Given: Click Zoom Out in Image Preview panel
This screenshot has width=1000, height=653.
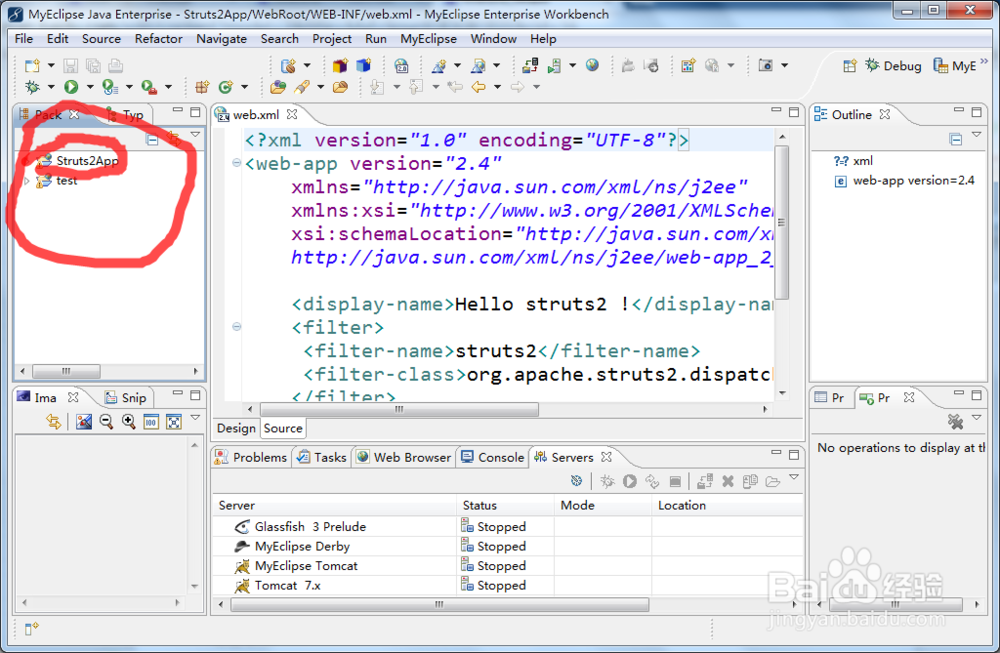Looking at the screenshot, I should point(107,422).
